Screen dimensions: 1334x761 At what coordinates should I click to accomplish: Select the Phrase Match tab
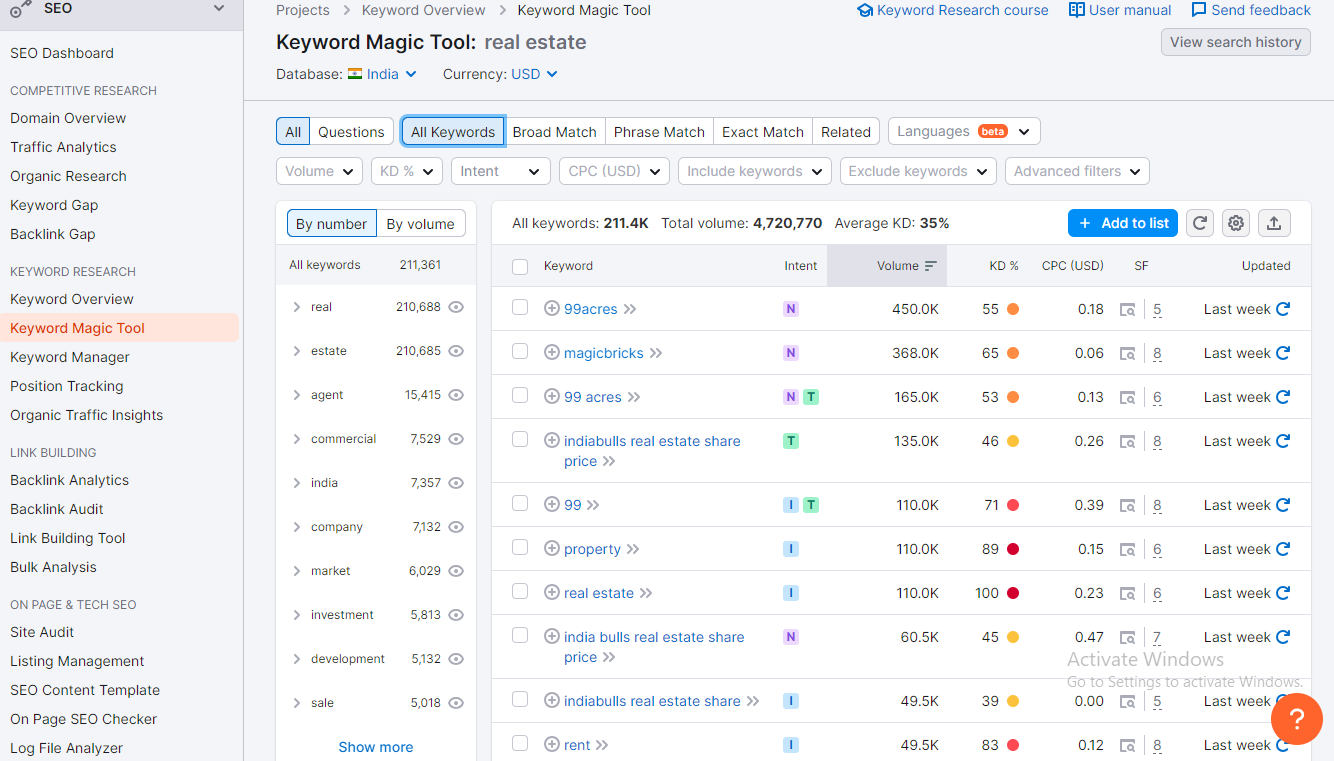point(659,131)
